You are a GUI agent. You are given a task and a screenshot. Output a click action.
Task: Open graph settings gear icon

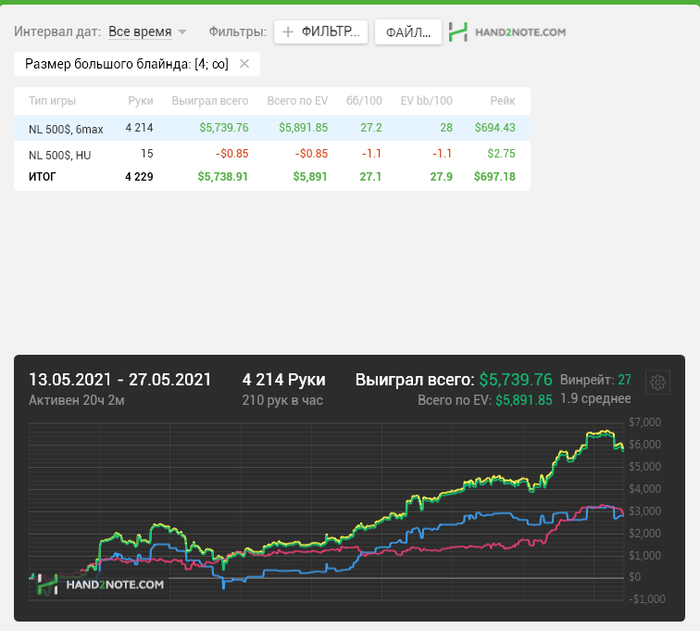[x=658, y=382]
